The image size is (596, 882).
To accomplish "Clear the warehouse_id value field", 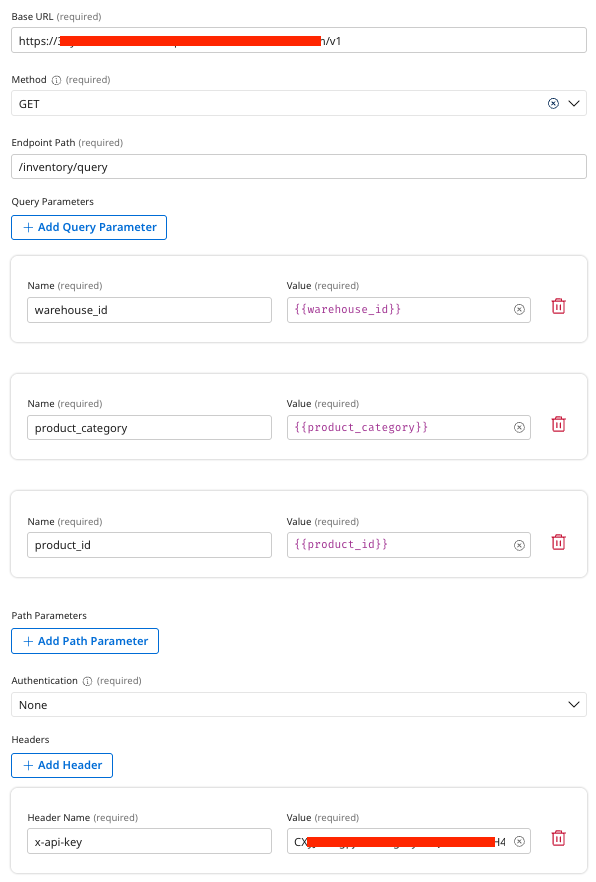I will 519,309.
